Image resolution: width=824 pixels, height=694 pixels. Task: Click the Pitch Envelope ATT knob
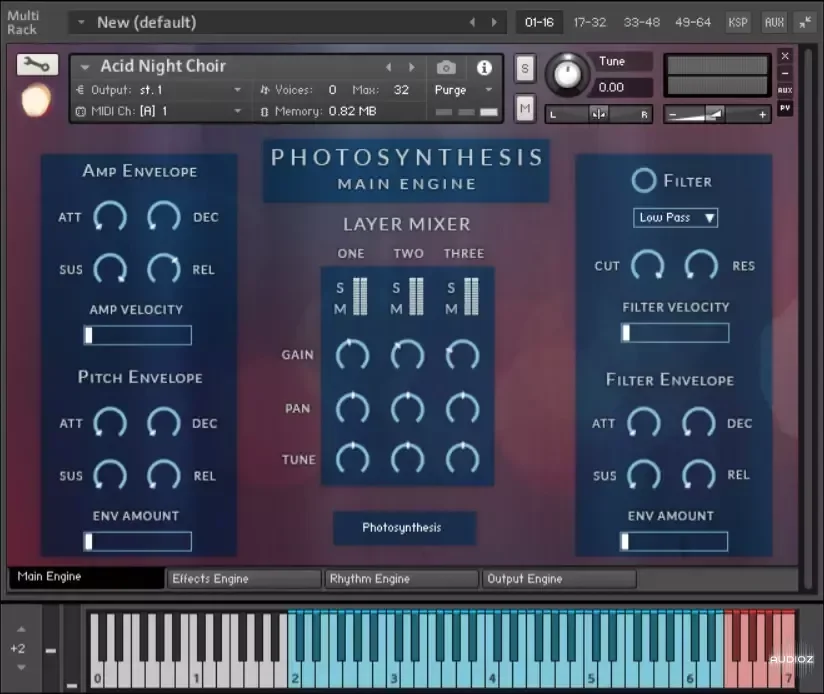click(x=110, y=422)
